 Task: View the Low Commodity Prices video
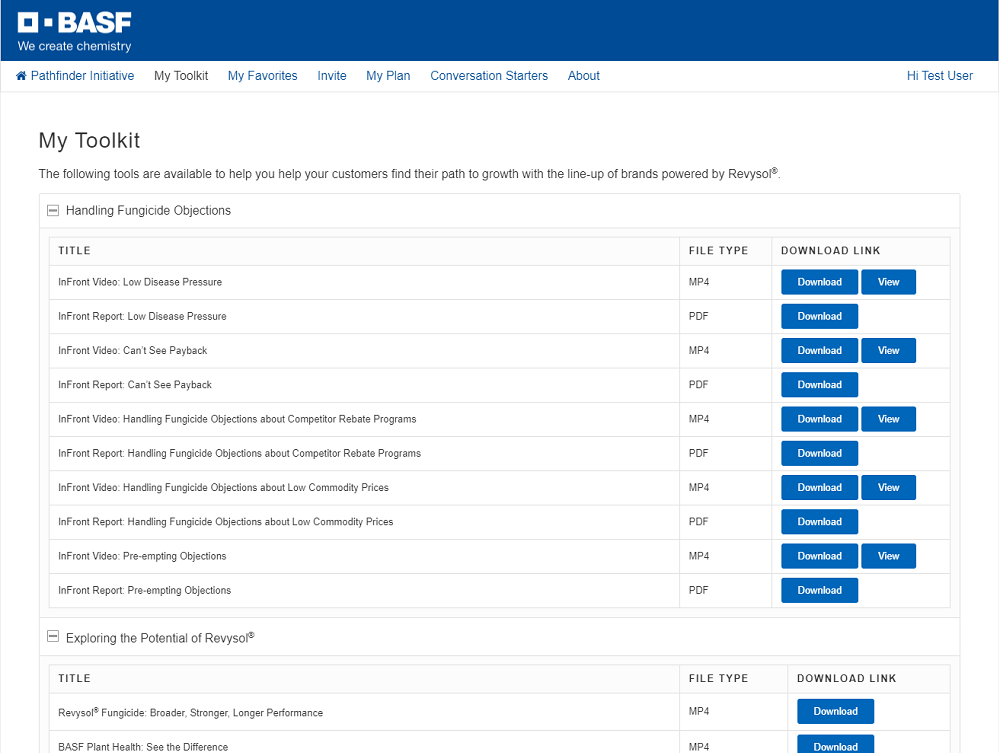[888, 488]
